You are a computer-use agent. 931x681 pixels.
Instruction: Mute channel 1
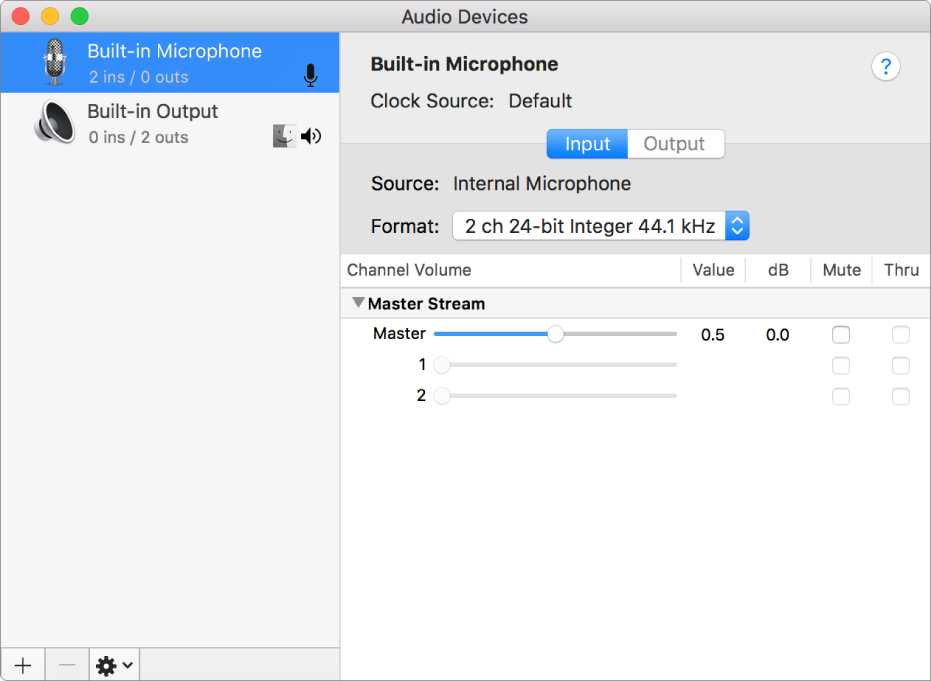tap(841, 365)
